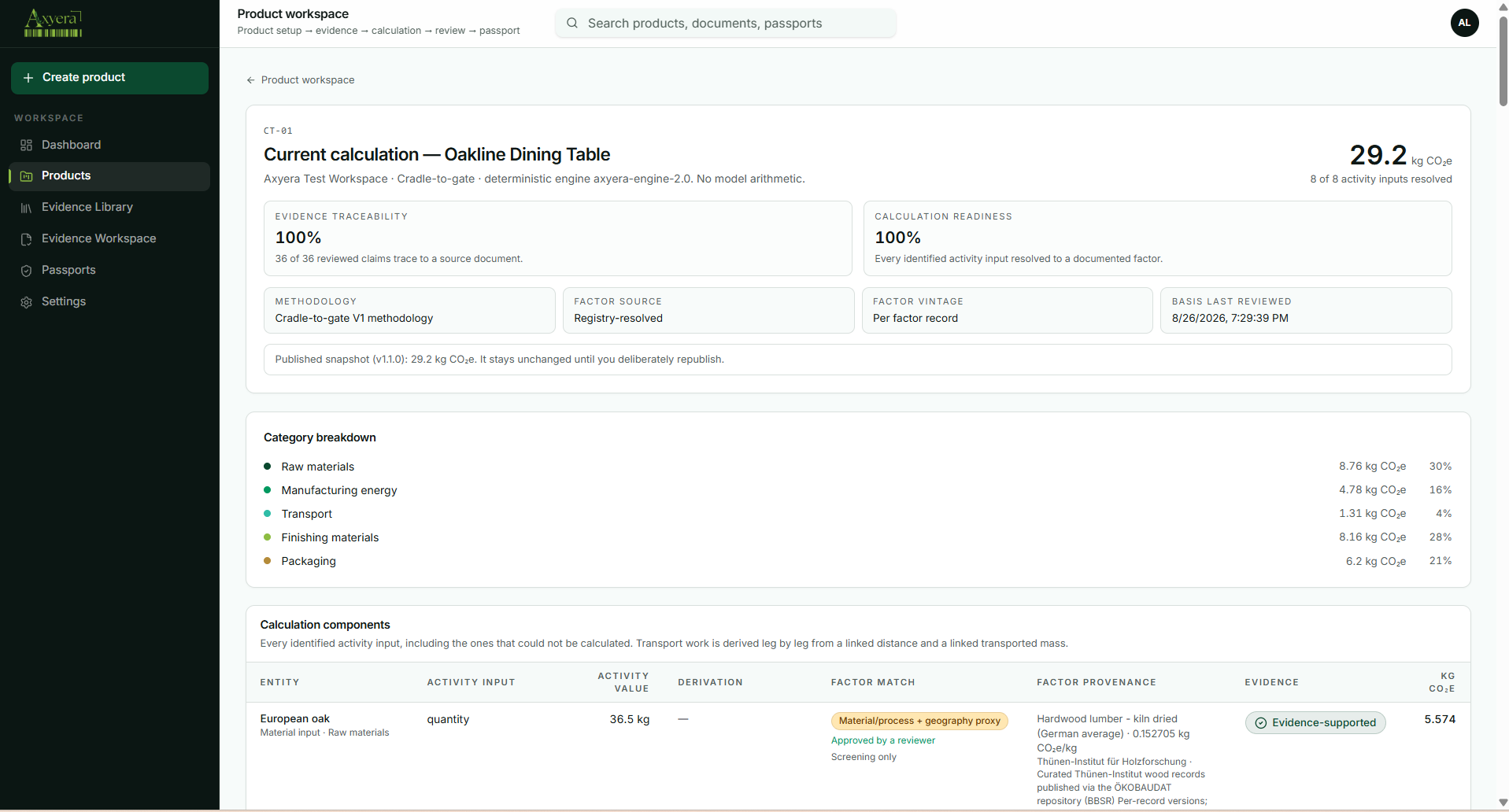Select Products in the sidebar
This screenshot has width=1509, height=812.
pyautogui.click(x=110, y=176)
